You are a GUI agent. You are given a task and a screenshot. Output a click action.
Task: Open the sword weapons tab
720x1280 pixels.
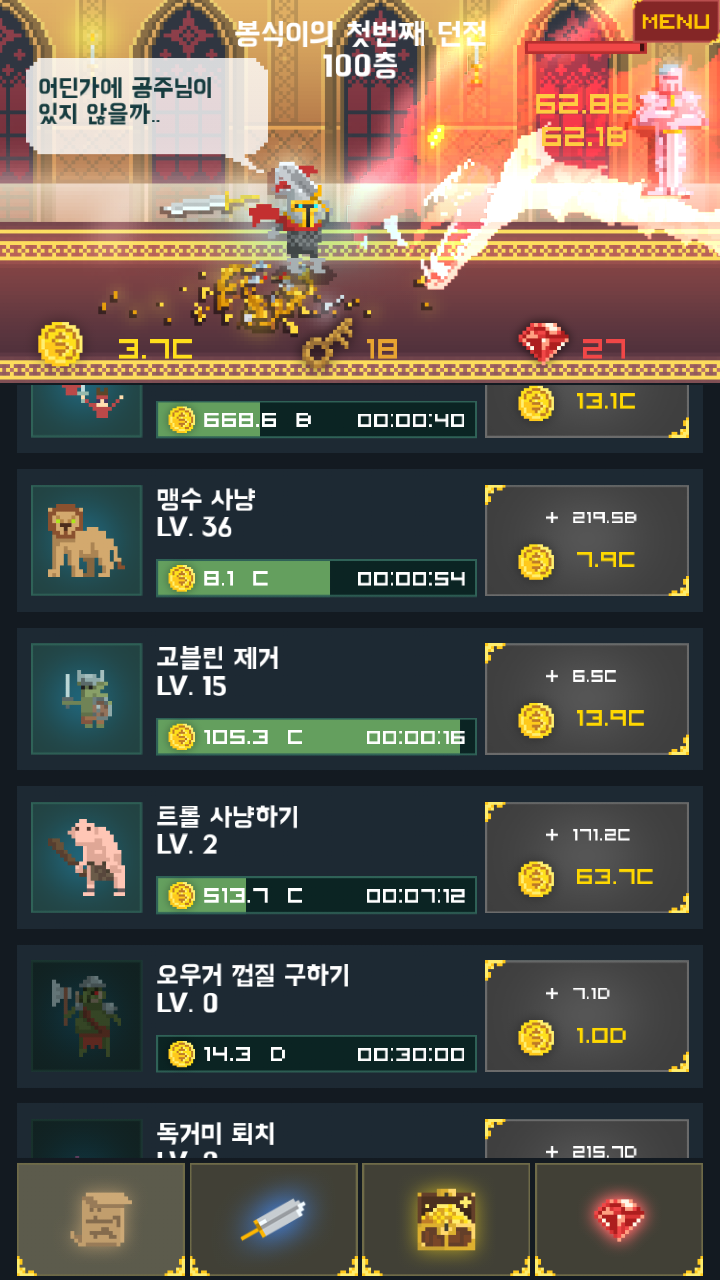[274, 1220]
